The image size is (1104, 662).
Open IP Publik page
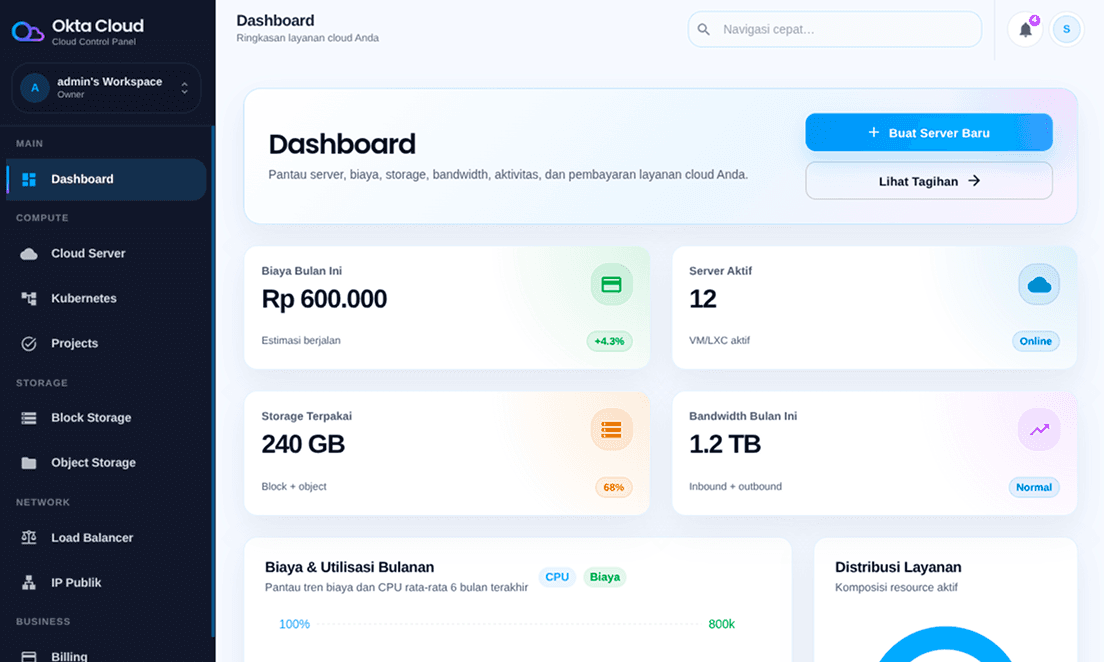click(106, 582)
